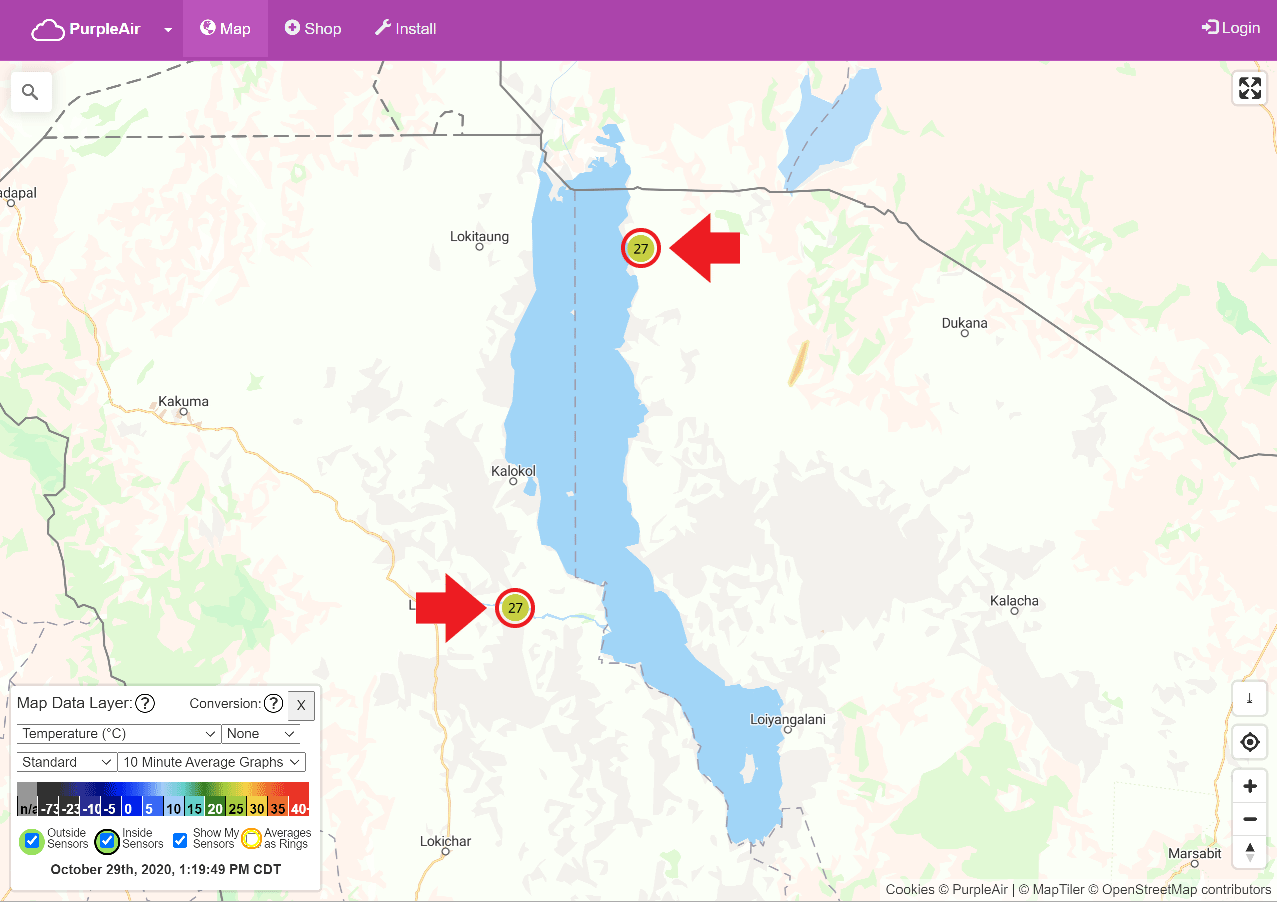Toggle the Inside Sensors checkbox
The height and width of the screenshot is (902, 1277).
(107, 840)
